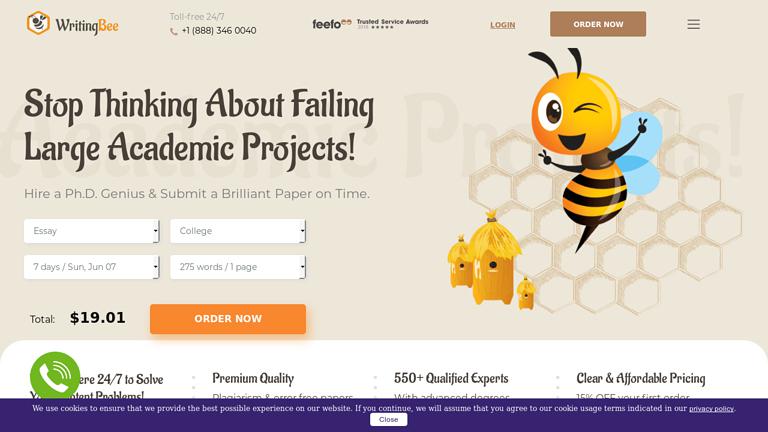Click the WritingBee bee logo
The height and width of the screenshot is (432, 768).
coord(38,23)
